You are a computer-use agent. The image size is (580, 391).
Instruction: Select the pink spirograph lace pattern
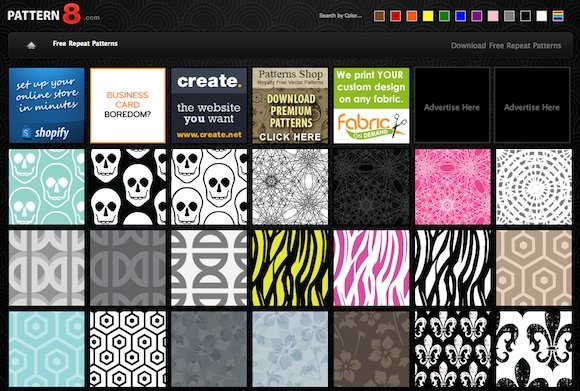tap(453, 187)
